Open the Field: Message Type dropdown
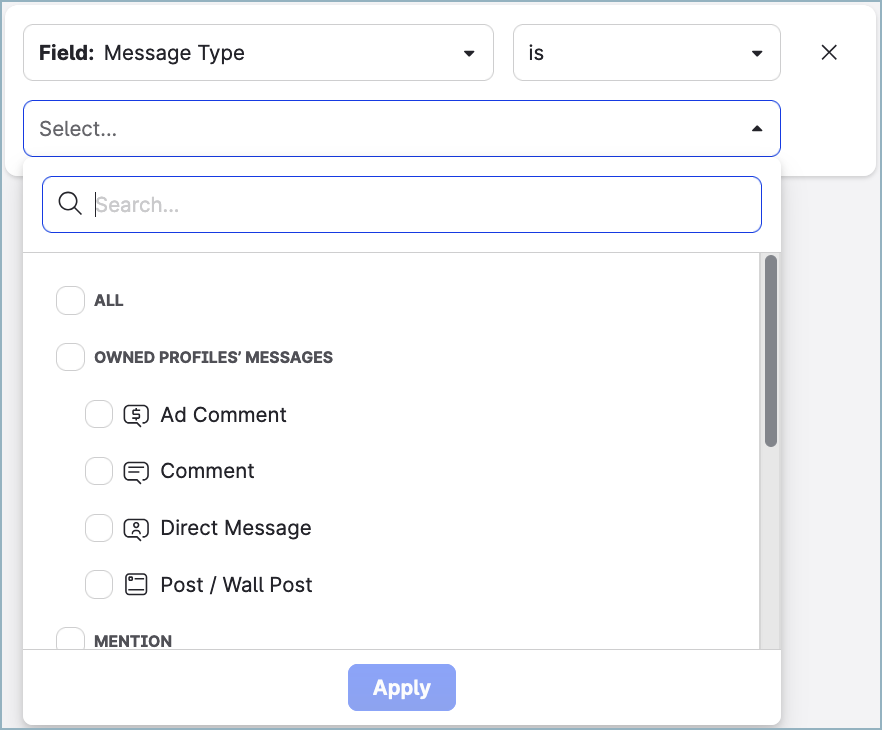This screenshot has width=882, height=730. pos(258,53)
